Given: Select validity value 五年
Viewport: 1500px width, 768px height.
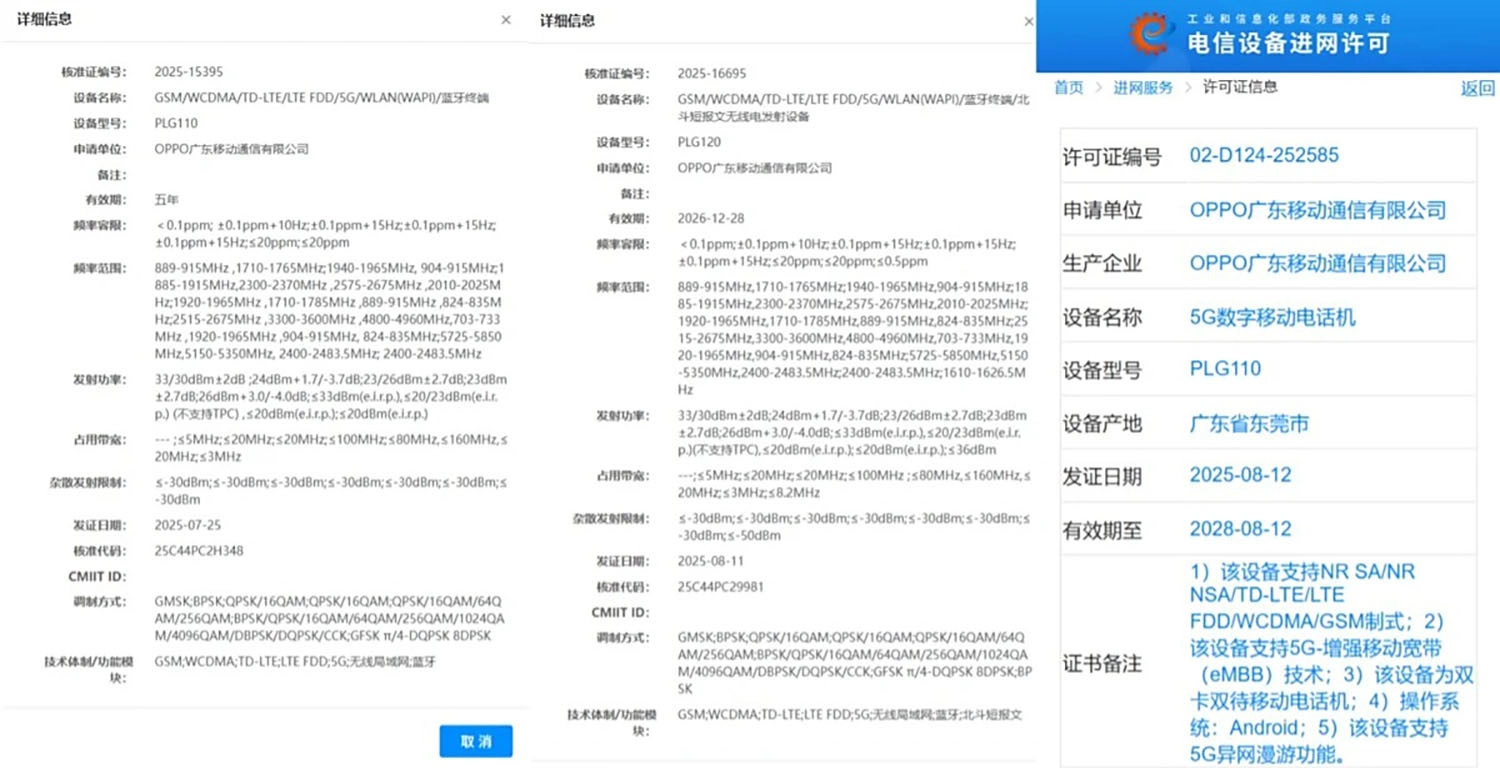Looking at the screenshot, I should point(166,200).
